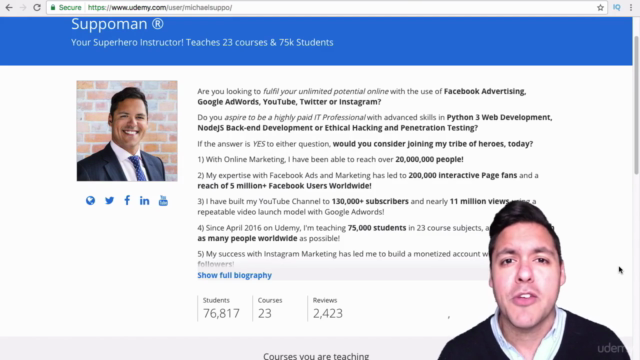Click '200,000 interactive Page fans' text
The width and height of the screenshot is (640, 360).
point(463,175)
